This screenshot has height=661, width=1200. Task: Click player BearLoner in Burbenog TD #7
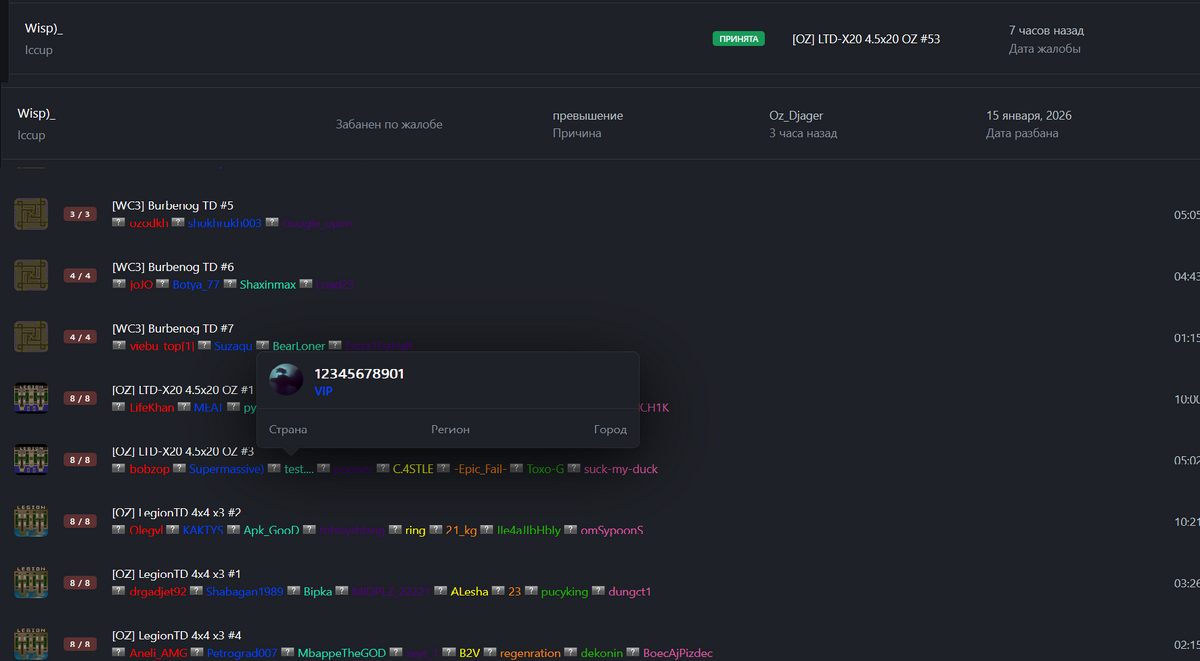click(298, 346)
